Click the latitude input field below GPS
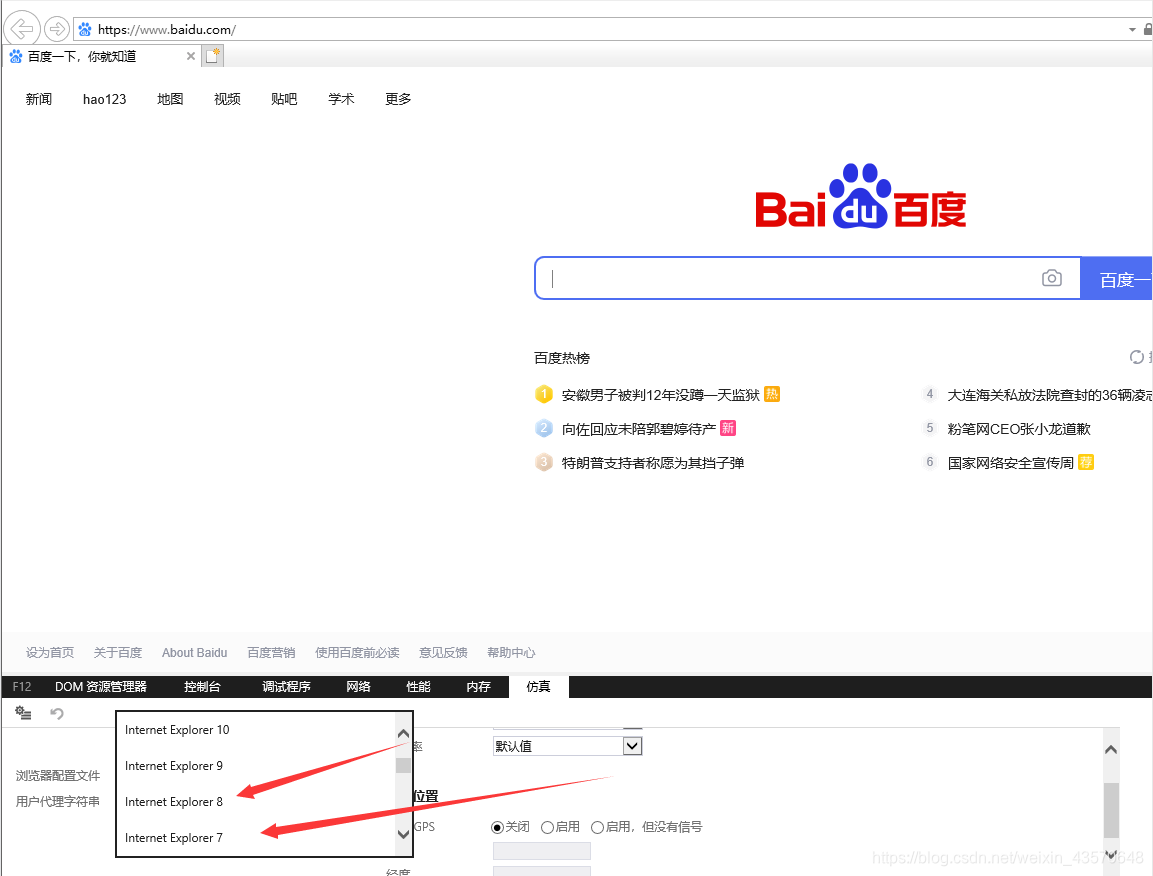Screen dimensions: 1153x876 coord(542,851)
